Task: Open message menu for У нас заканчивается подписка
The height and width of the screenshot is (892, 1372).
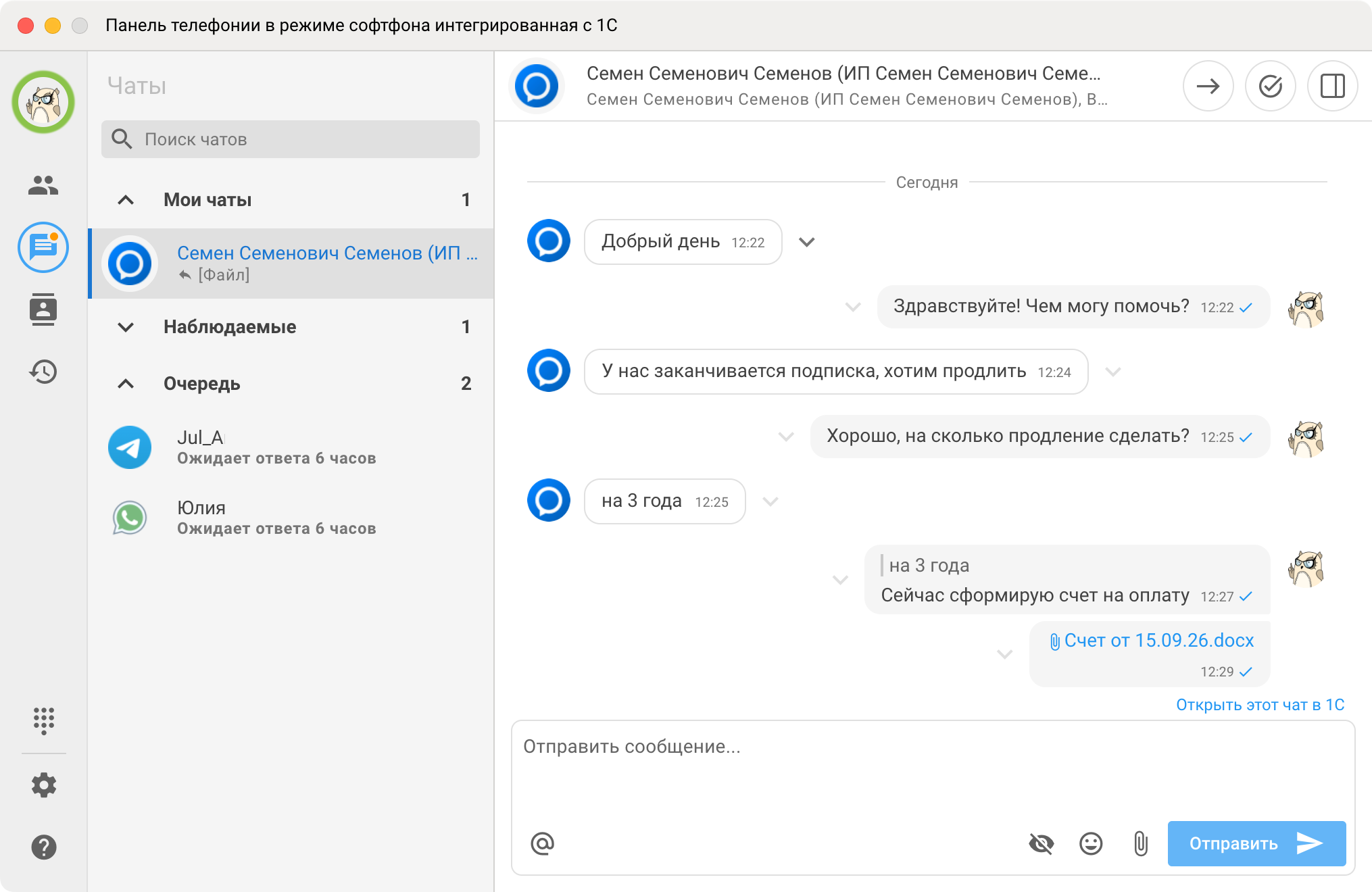Action: coord(1113,372)
